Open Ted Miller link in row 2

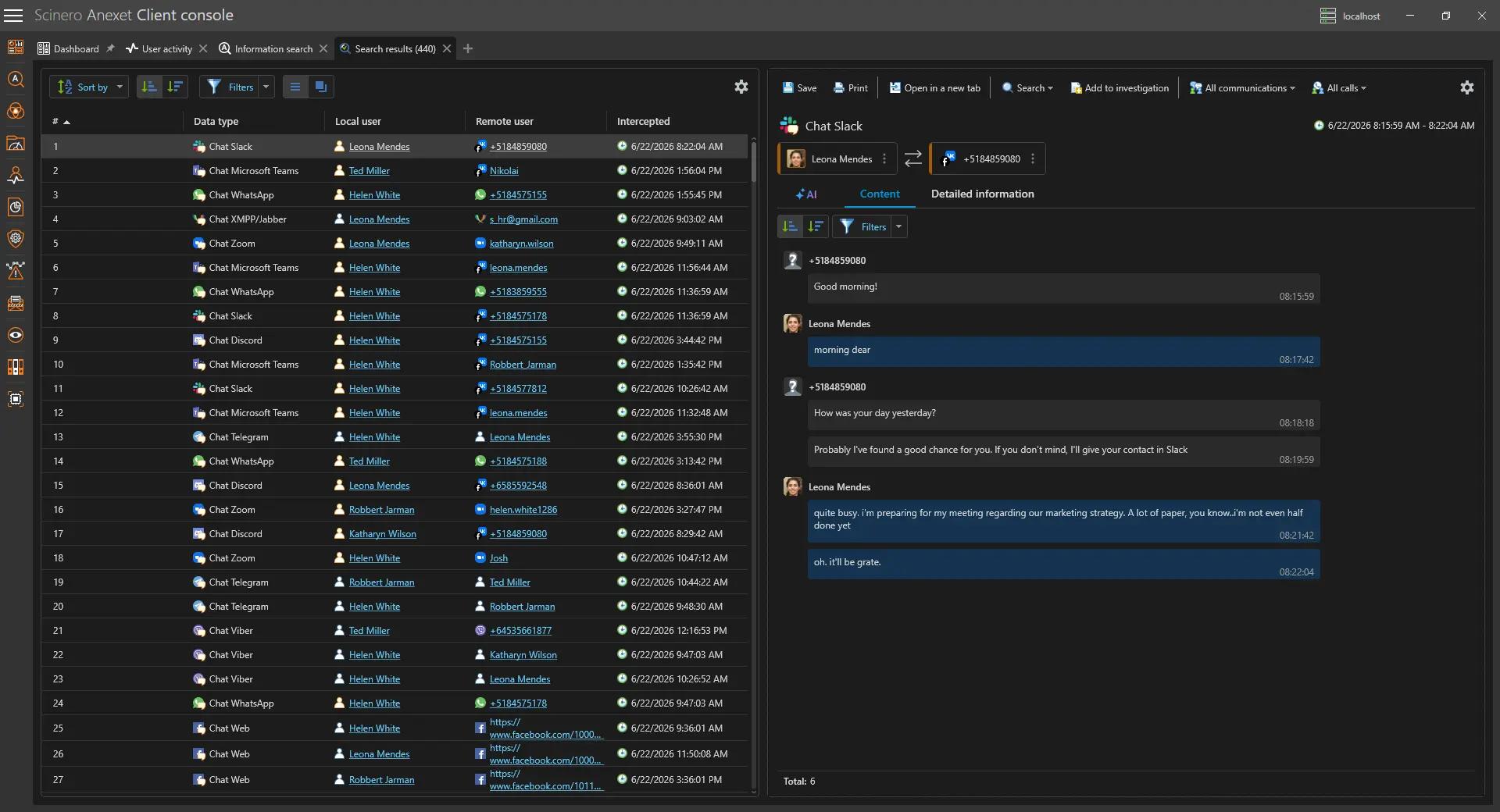pyautogui.click(x=369, y=171)
